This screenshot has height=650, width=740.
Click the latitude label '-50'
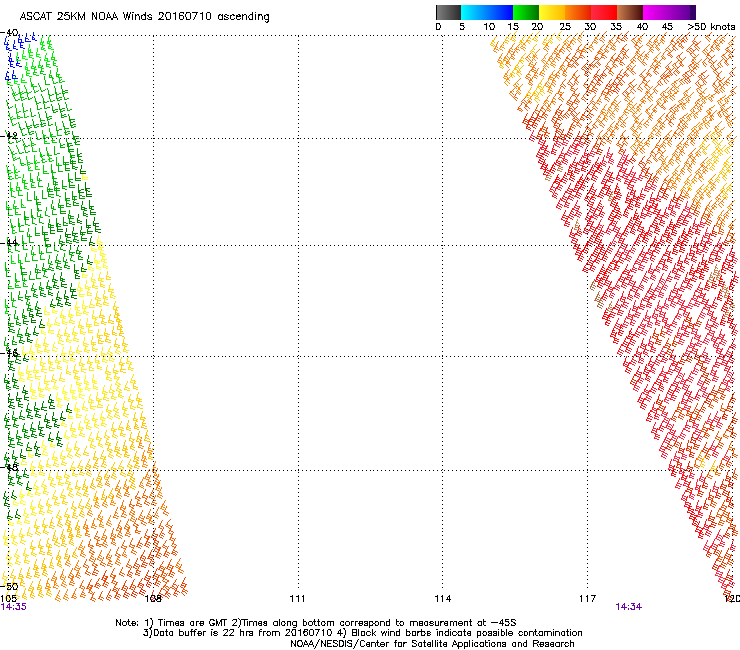[10, 586]
